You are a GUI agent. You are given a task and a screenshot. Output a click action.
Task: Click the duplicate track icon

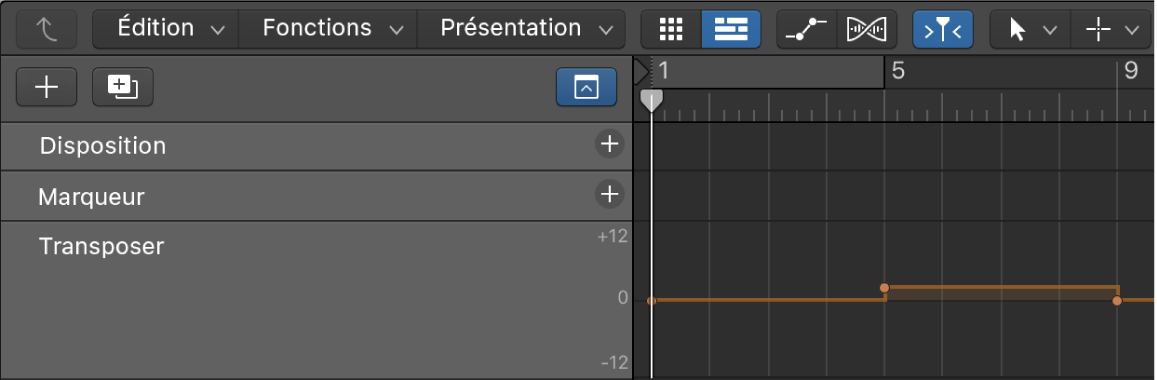122,87
